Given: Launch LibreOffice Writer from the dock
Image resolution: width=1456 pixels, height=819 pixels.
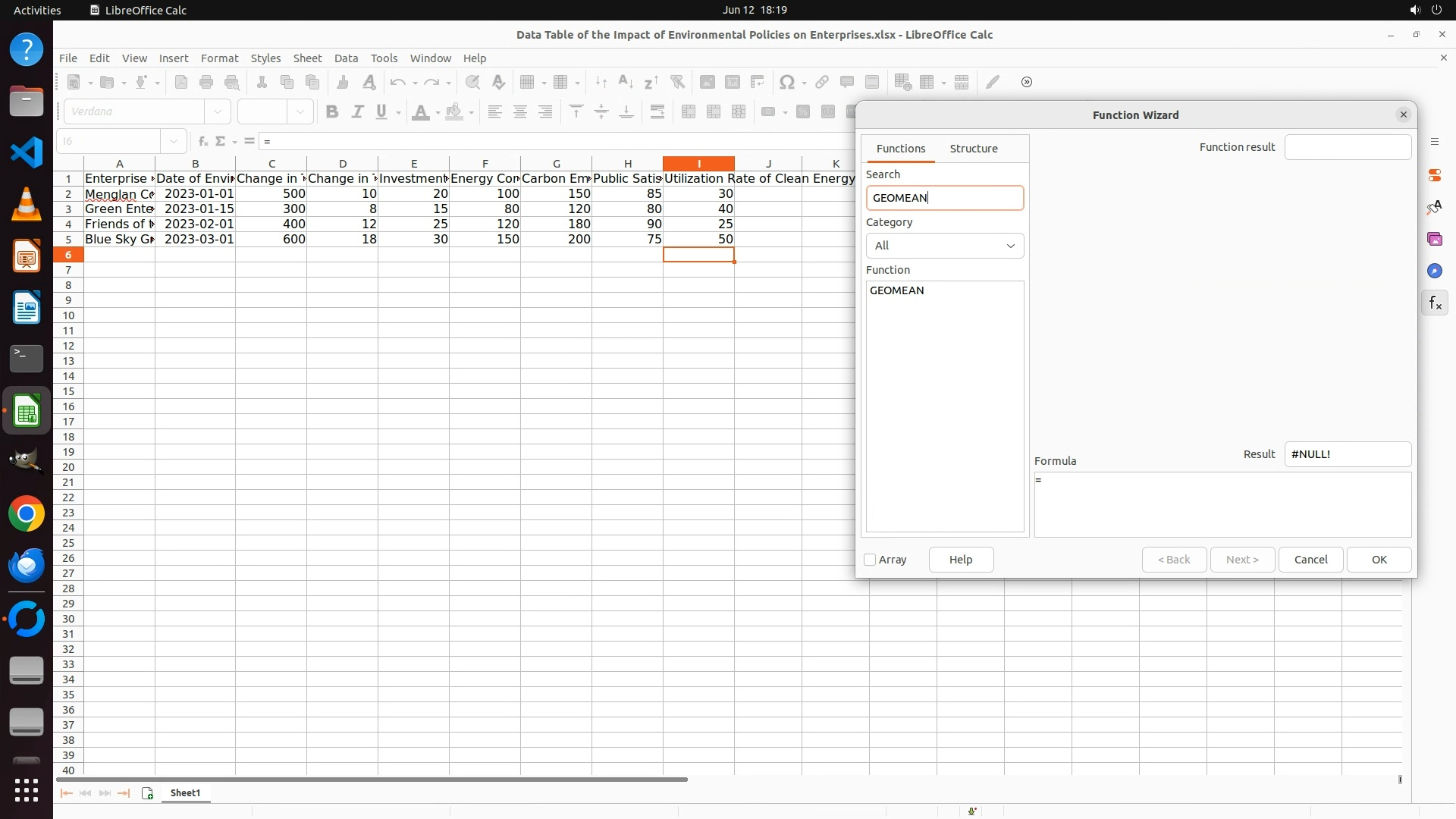Looking at the screenshot, I should coord(27,308).
